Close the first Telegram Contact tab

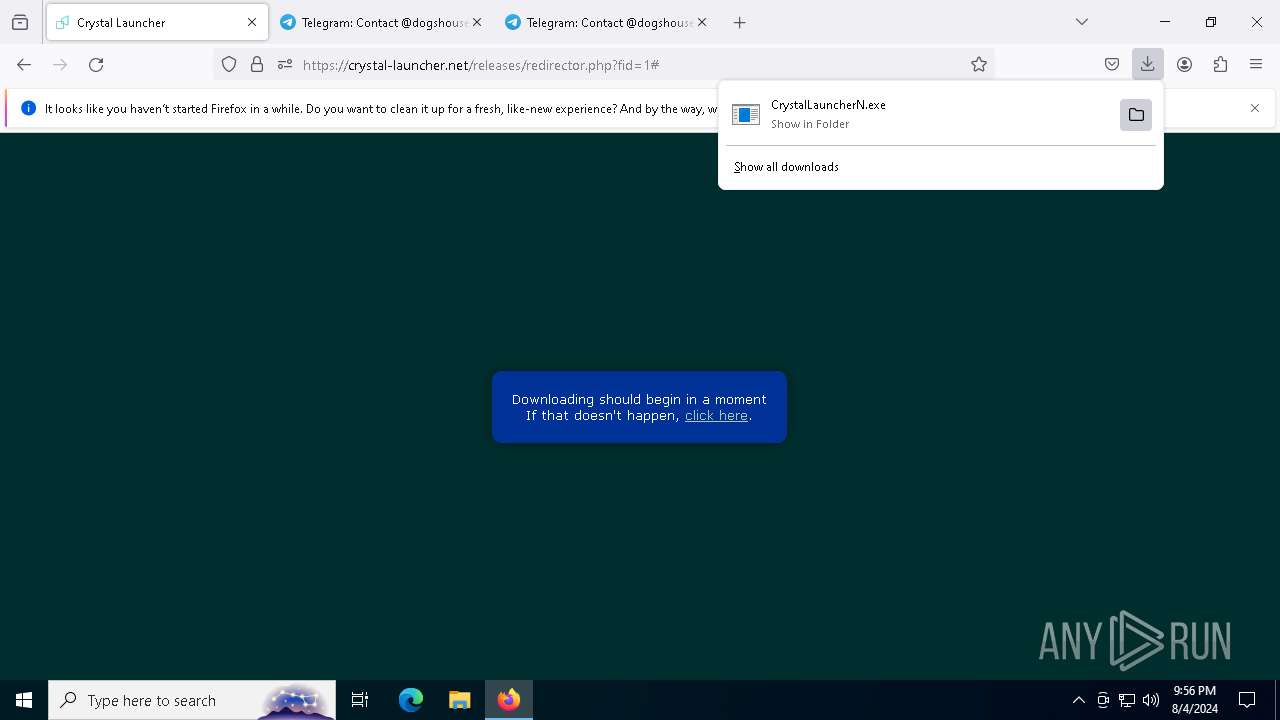tap(477, 22)
